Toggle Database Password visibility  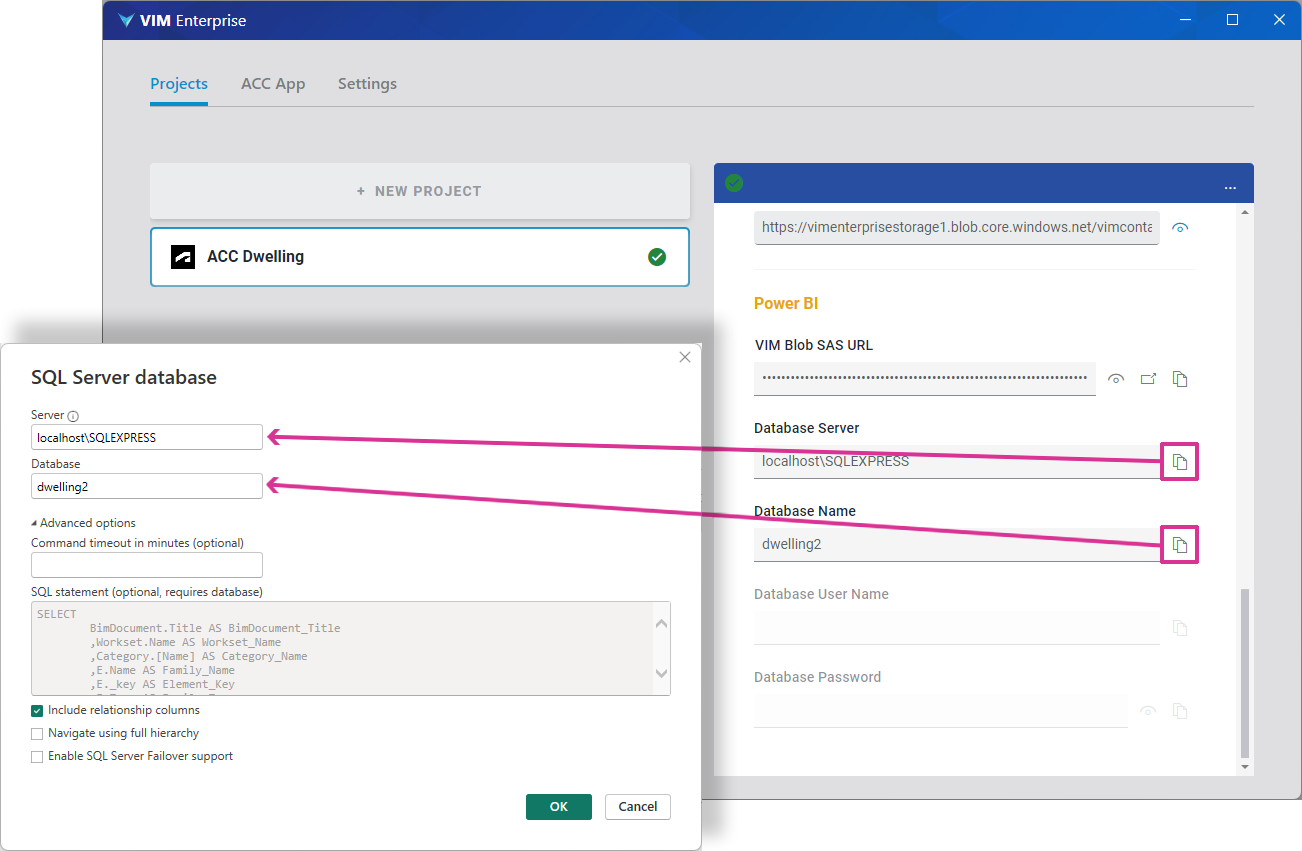[1148, 711]
